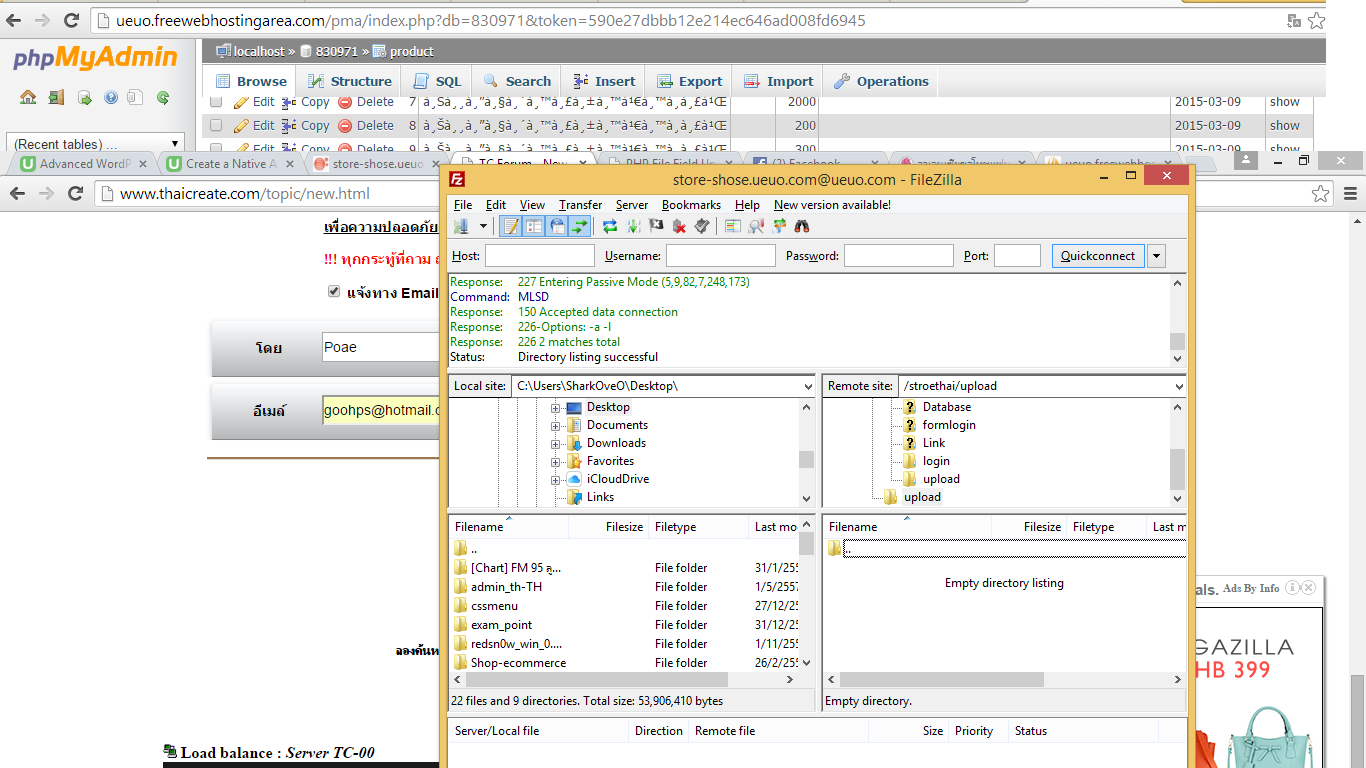Click Edit link for row 7

(254, 102)
